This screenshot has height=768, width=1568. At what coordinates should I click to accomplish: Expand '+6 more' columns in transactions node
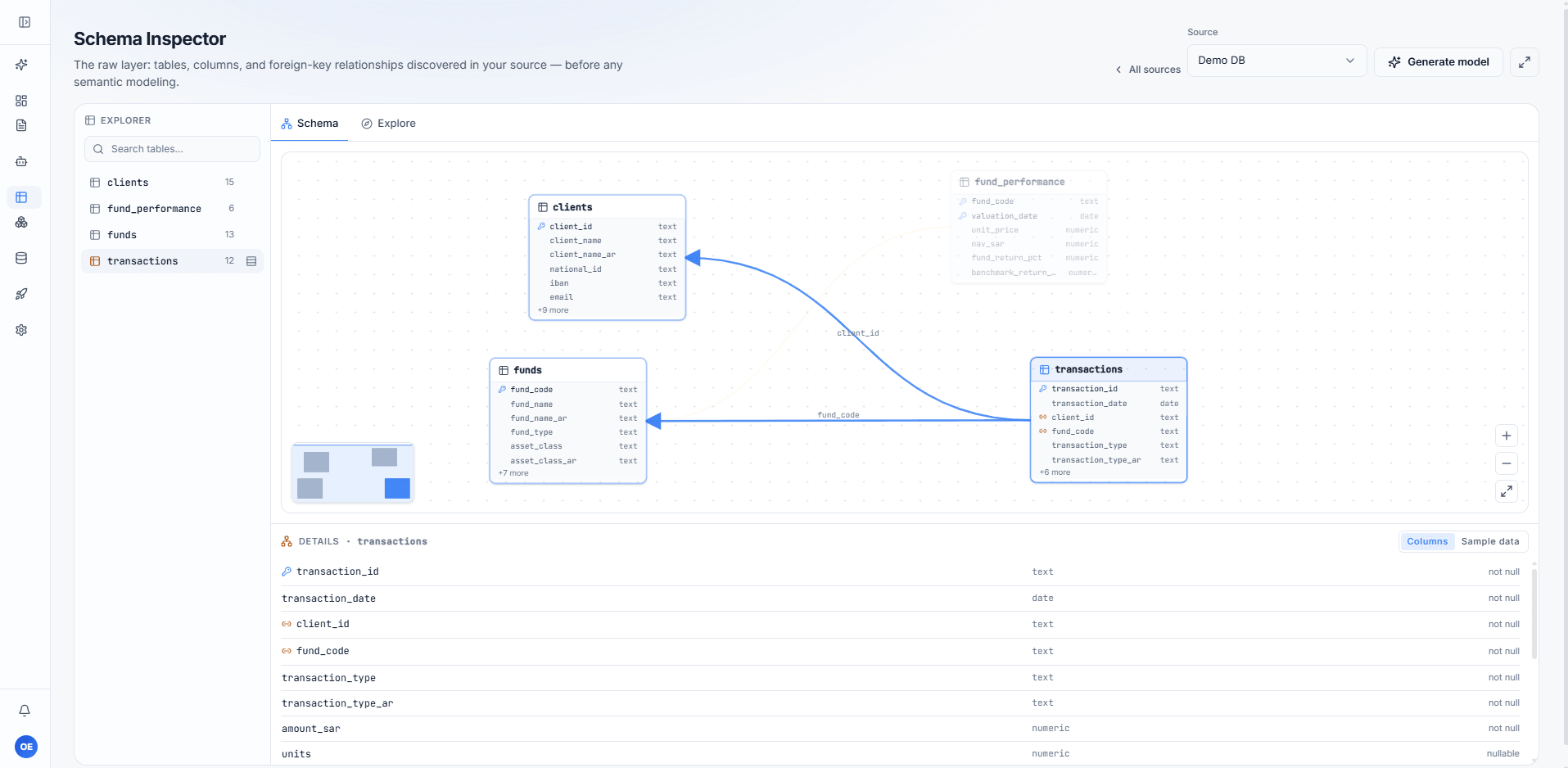point(1055,472)
